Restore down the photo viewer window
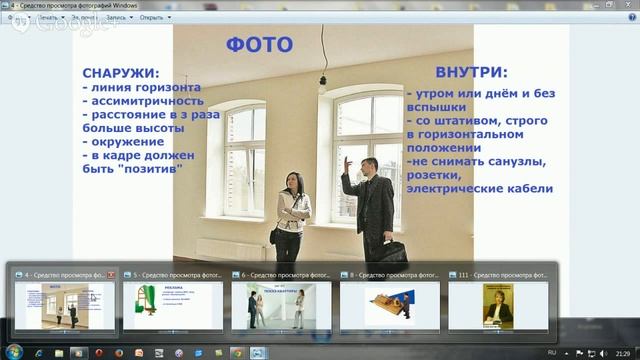Image resolution: width=640 pixels, height=360 pixels. pyautogui.click(x=609, y=4)
